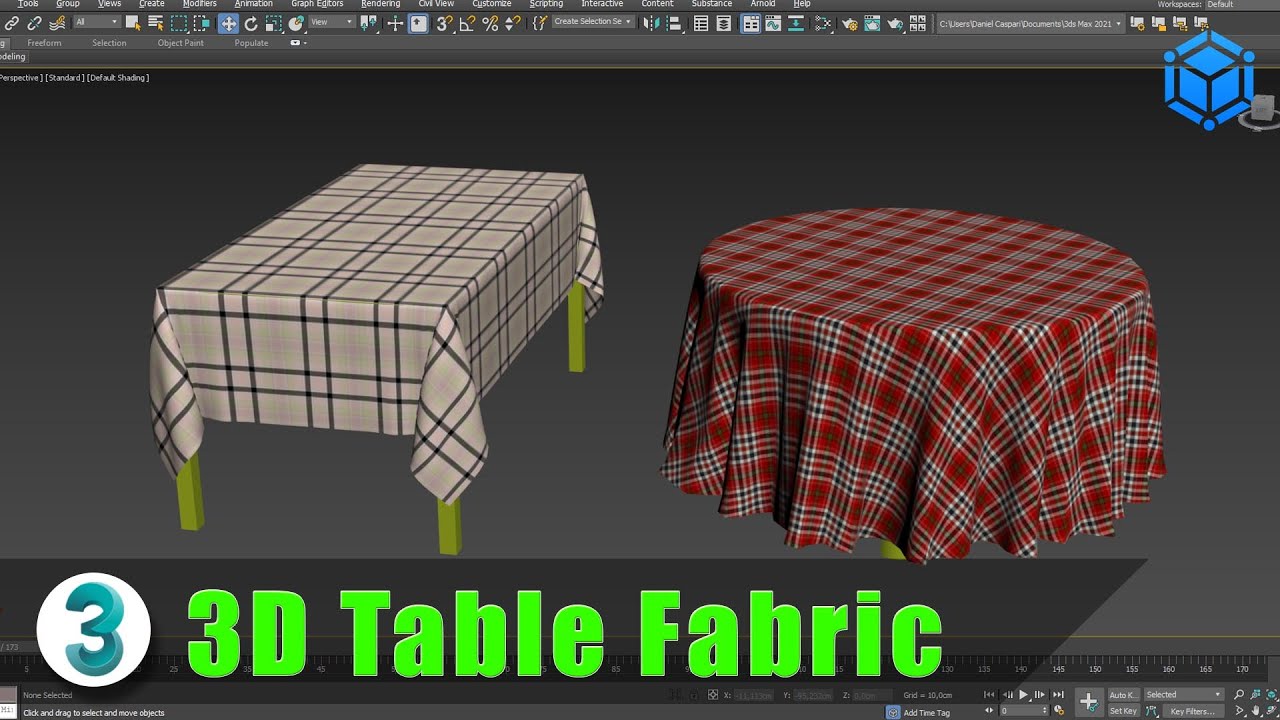This screenshot has width=1280, height=720.
Task: Open Select by Name list
Action: point(156,23)
